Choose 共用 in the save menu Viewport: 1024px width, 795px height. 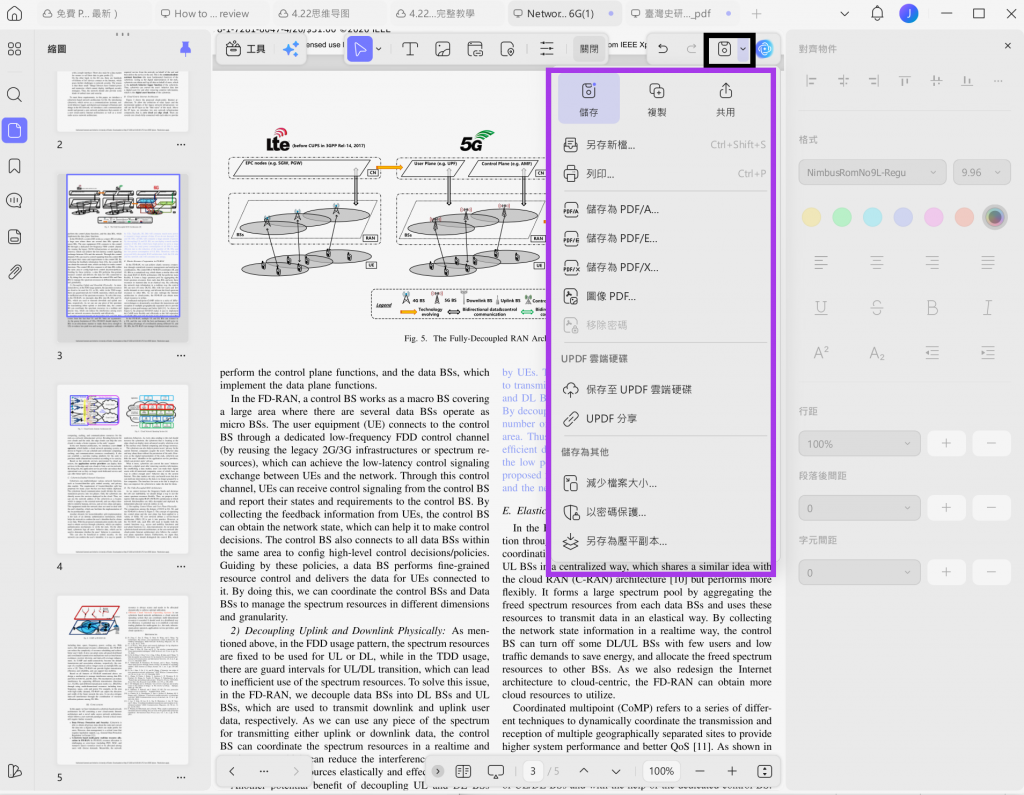(725, 100)
